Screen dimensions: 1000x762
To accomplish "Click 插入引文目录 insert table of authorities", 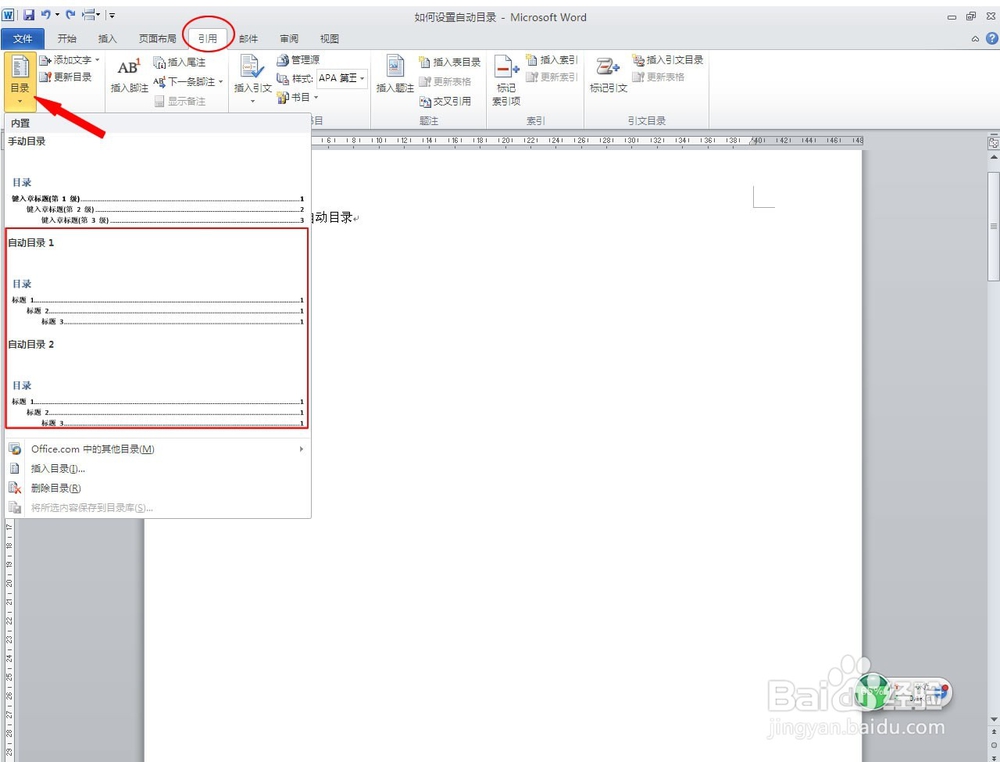I will 668,60.
